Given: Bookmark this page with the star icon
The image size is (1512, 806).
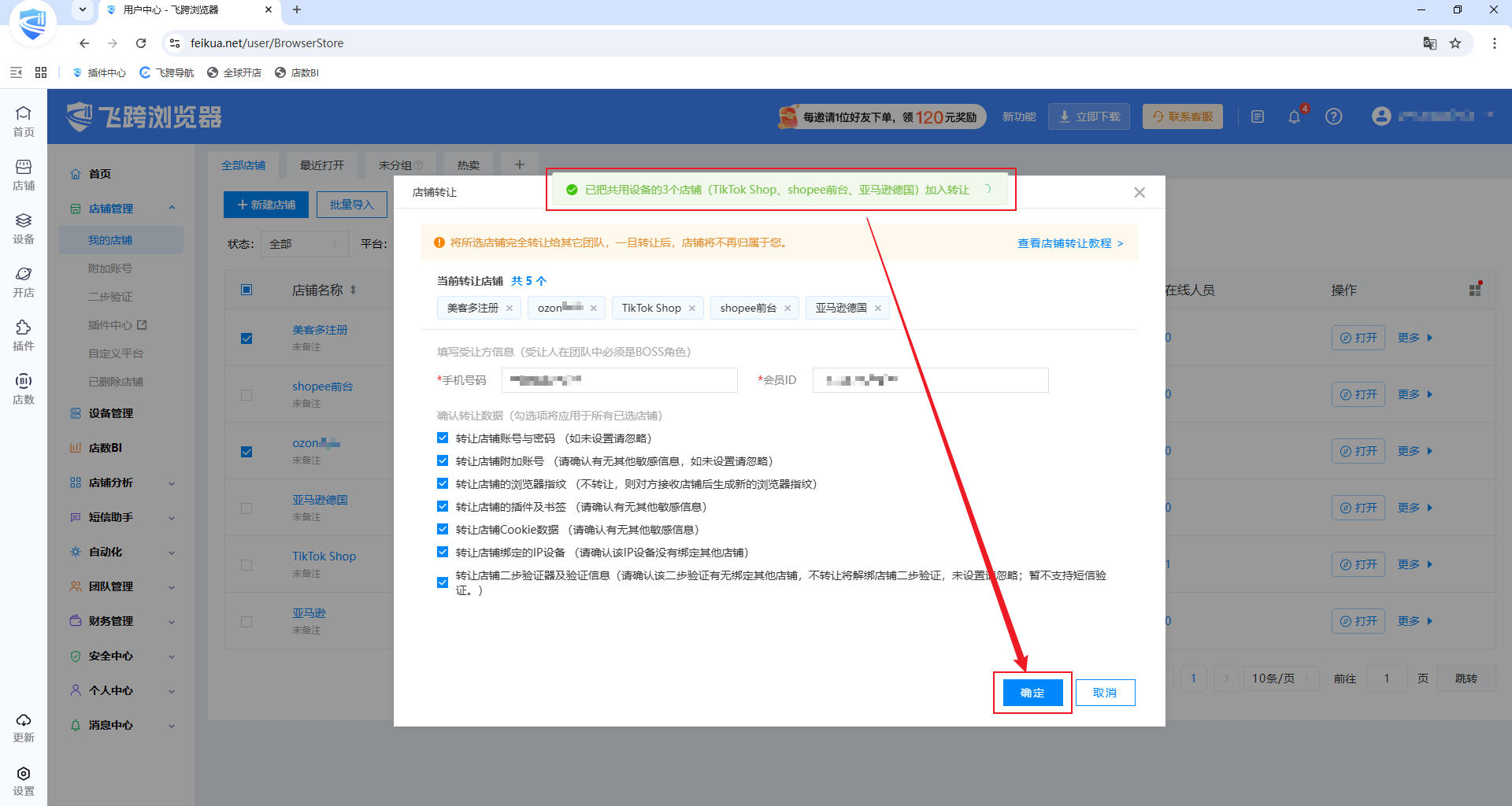Looking at the screenshot, I should (x=1455, y=43).
